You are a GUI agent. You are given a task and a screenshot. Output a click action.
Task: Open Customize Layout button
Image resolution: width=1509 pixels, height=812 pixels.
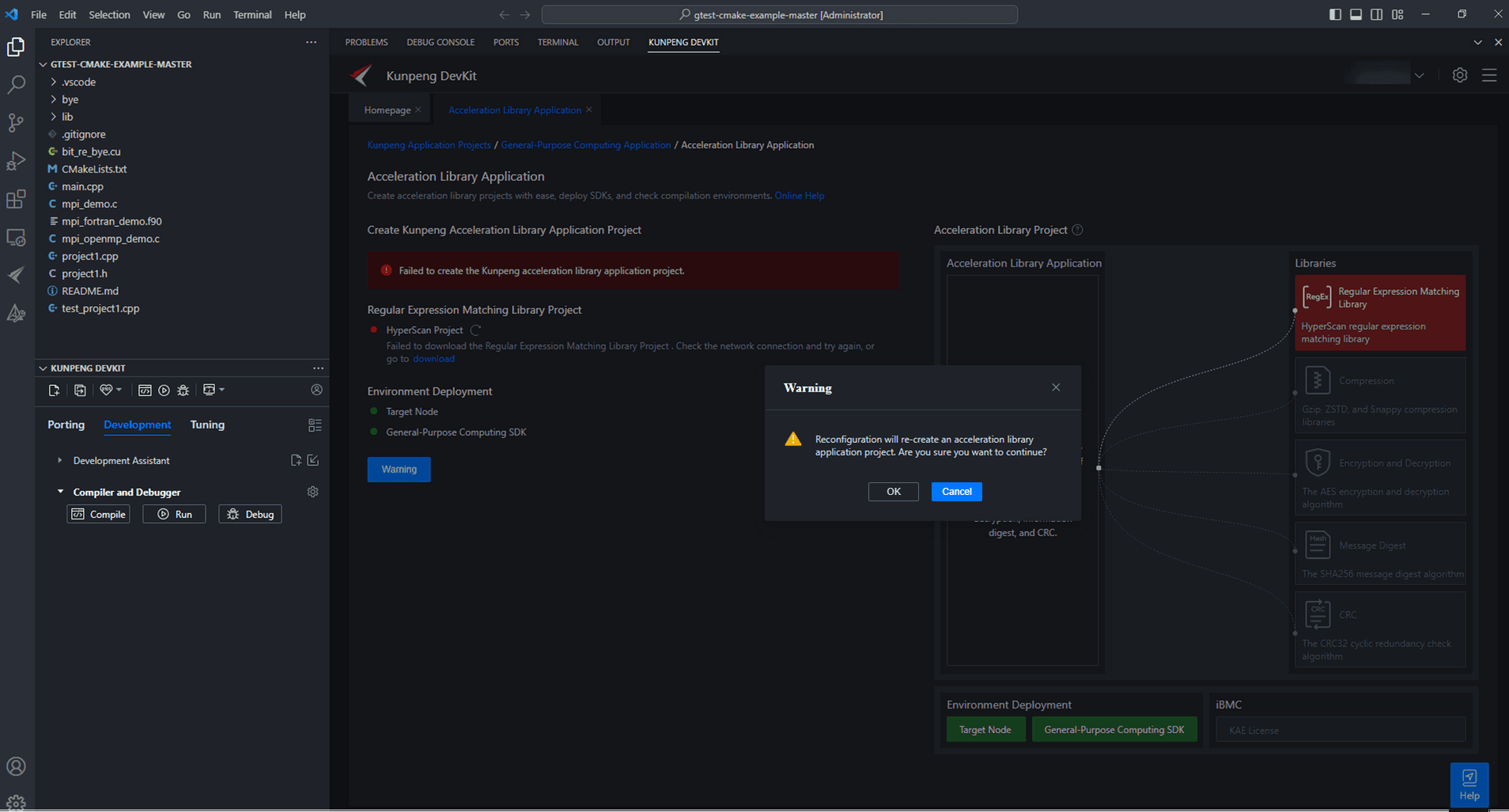pyautogui.click(x=1397, y=14)
